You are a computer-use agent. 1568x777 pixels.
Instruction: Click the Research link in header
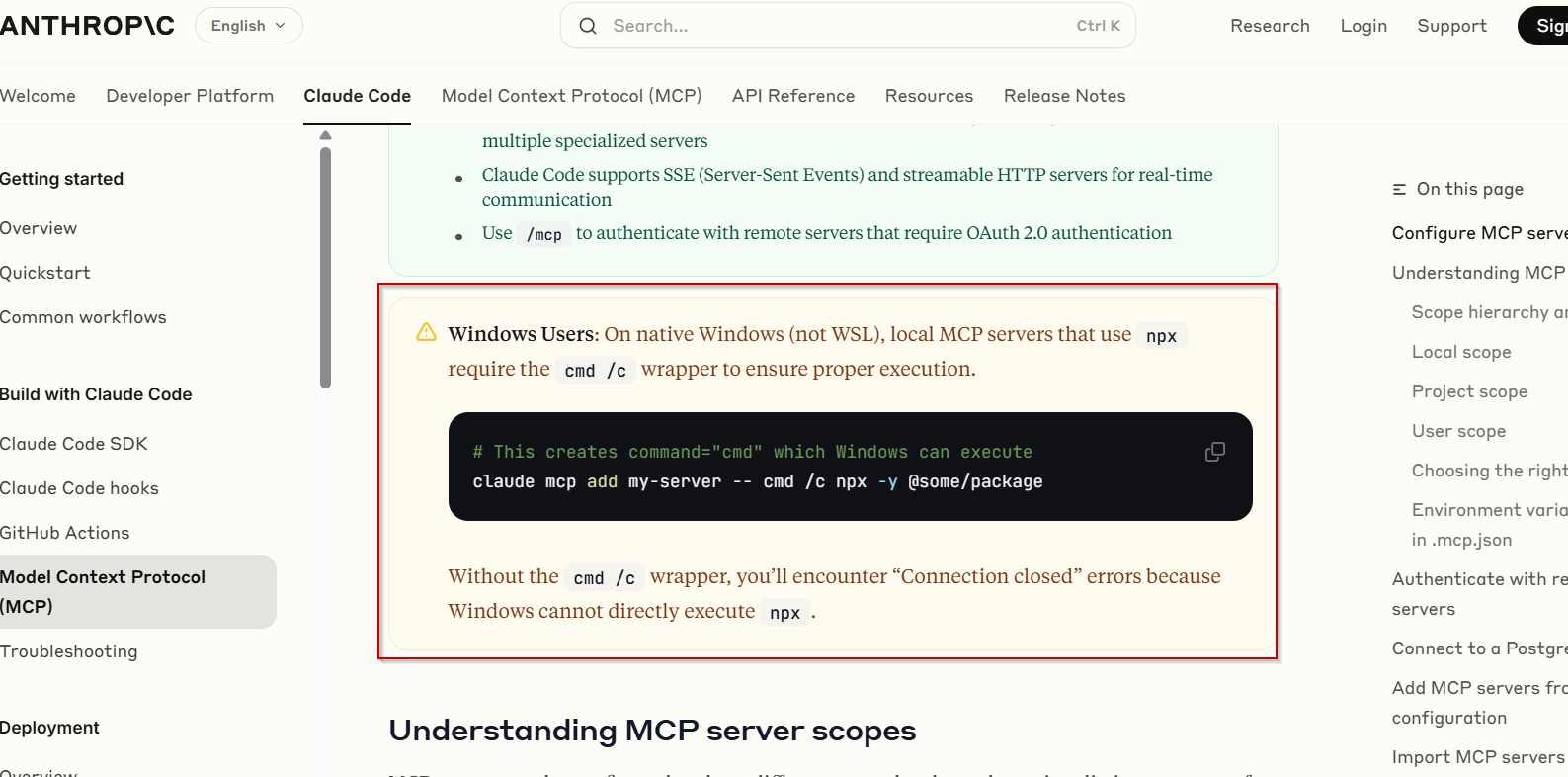point(1270,26)
